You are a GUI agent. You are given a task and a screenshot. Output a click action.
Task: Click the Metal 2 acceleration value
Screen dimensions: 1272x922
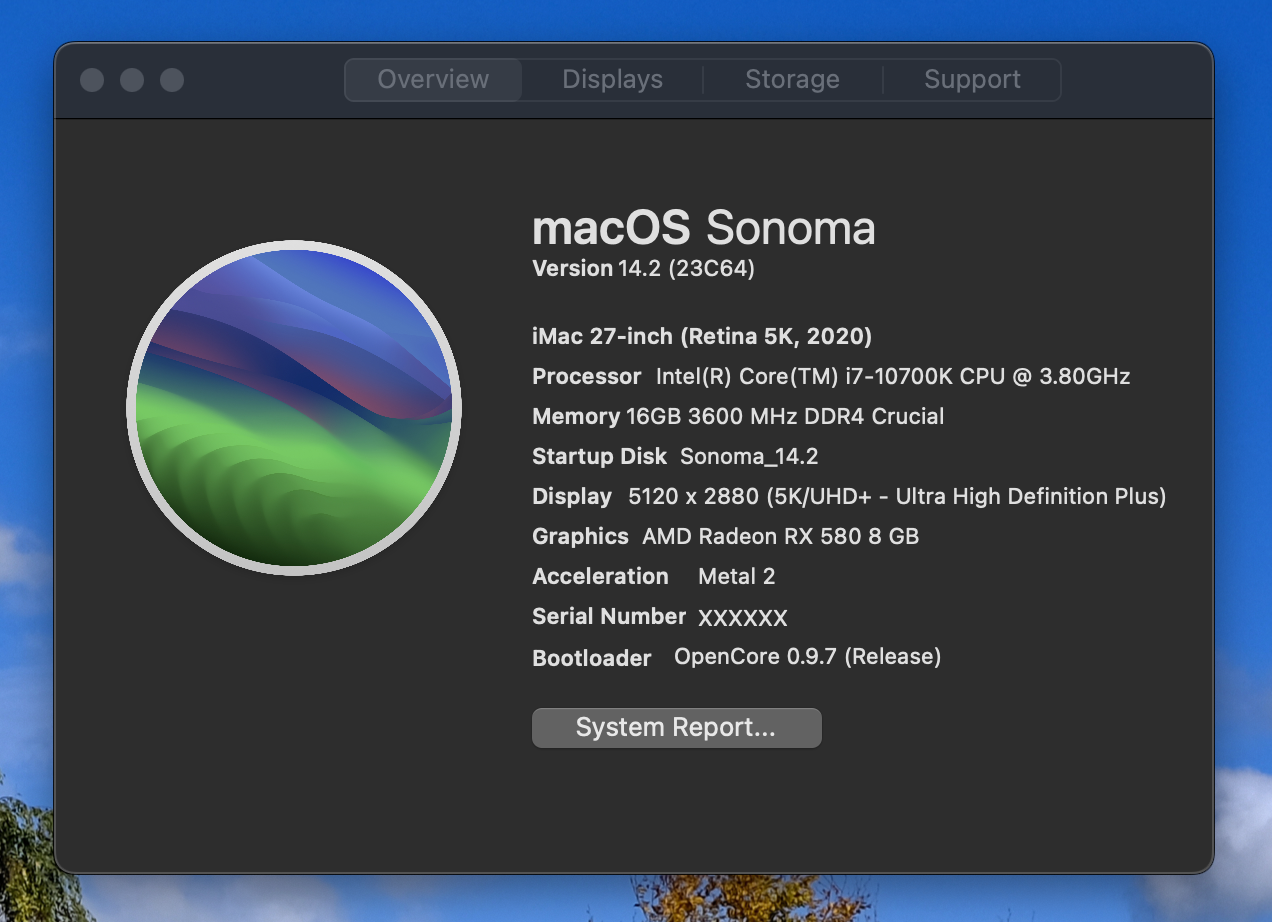pos(736,577)
